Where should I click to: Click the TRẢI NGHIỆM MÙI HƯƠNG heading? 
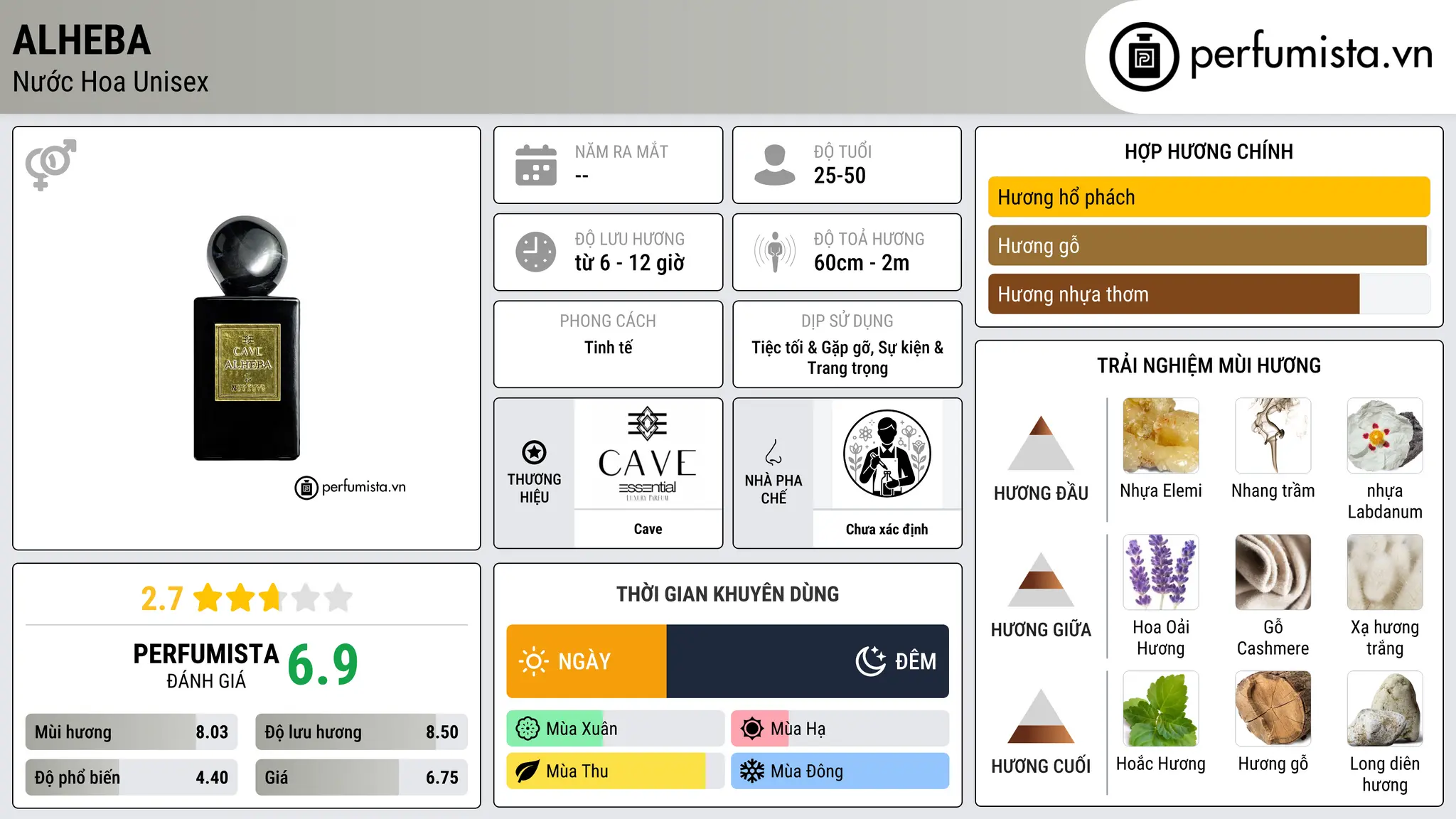click(x=1209, y=365)
